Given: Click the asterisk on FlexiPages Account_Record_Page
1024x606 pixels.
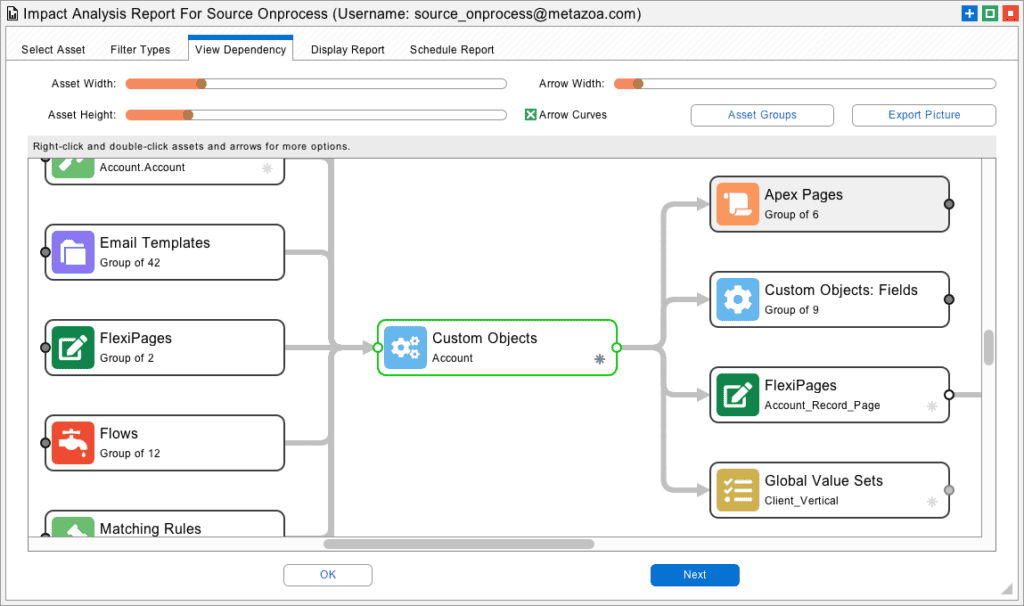Looking at the screenshot, I should point(932,406).
